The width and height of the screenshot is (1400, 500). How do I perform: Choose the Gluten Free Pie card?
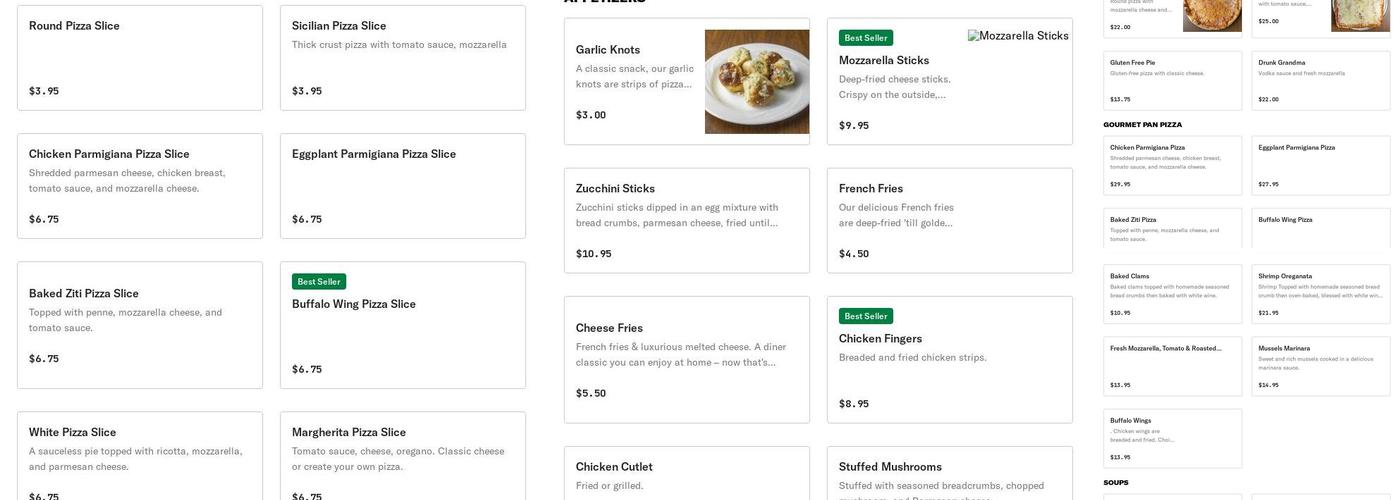1172,80
